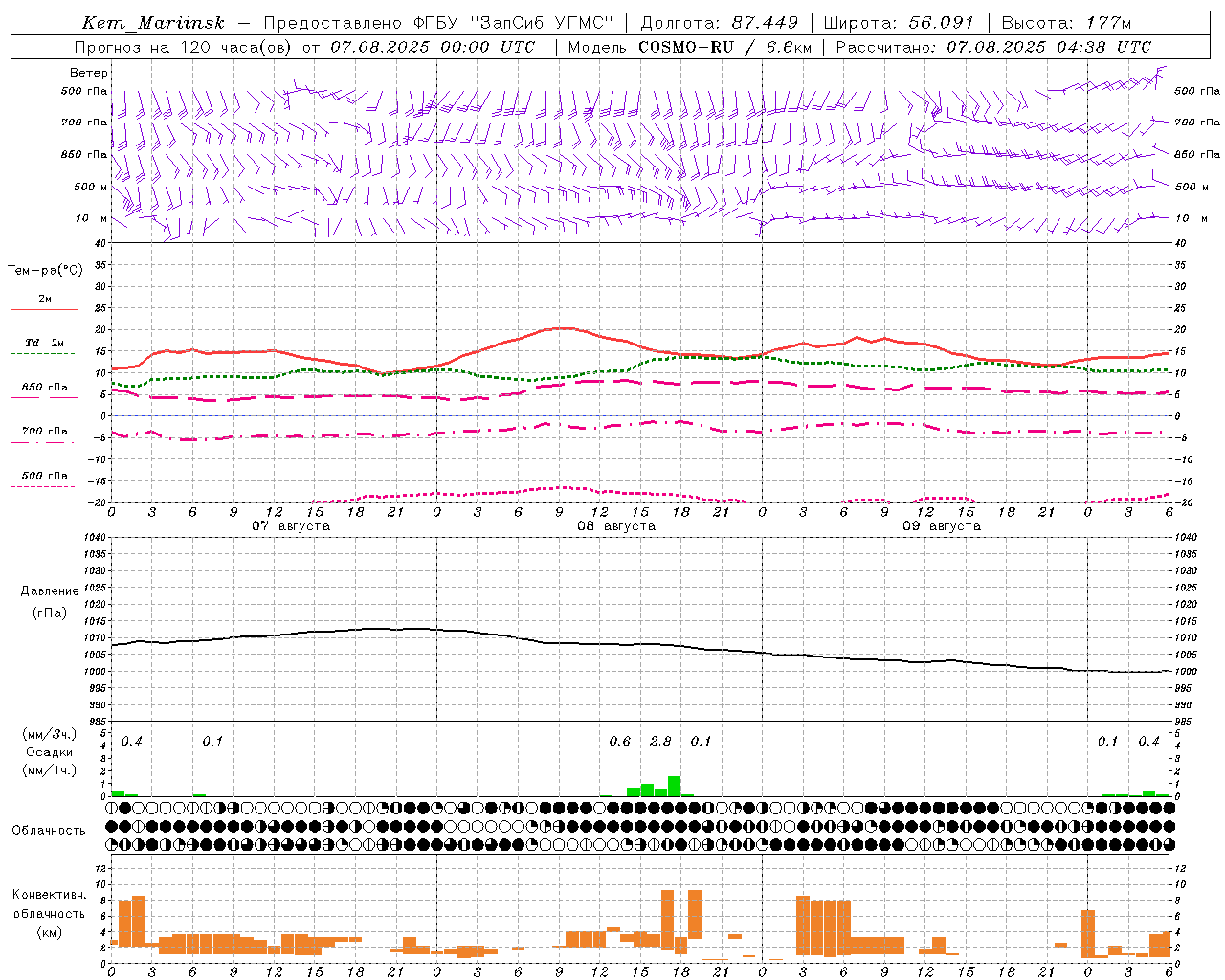Click the dash-dot line sample under 700 гПа legend

coord(44,443)
